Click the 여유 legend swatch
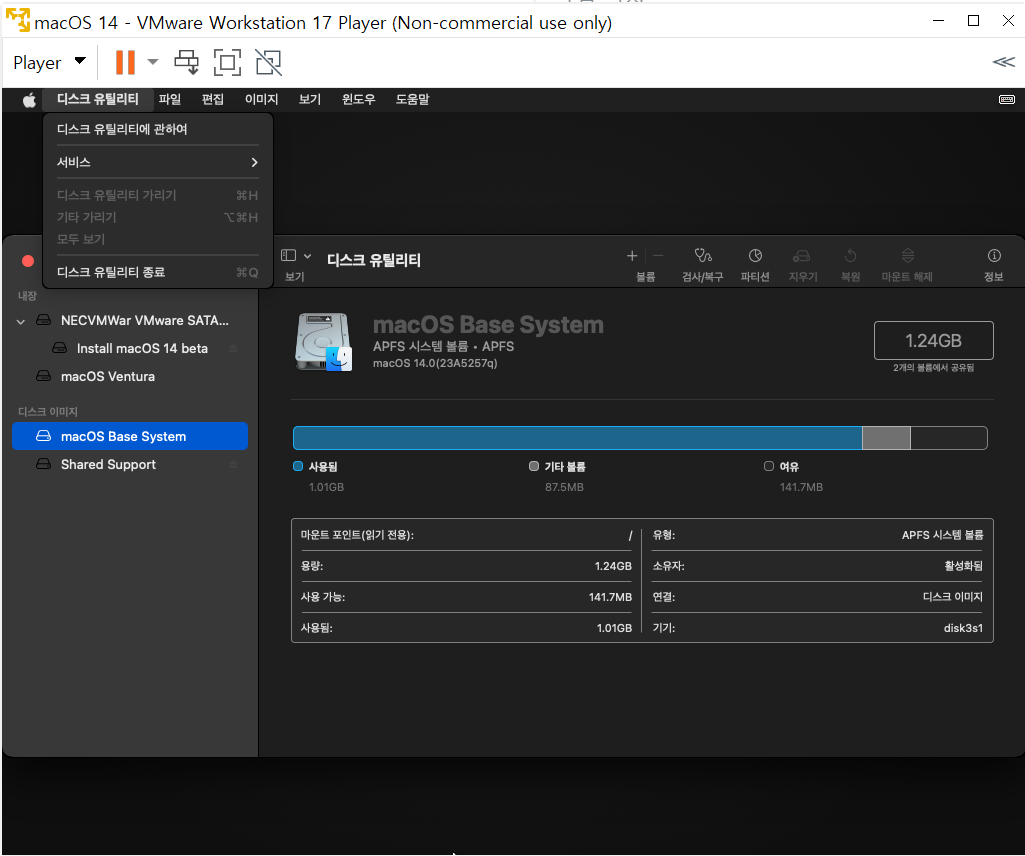 [769, 466]
